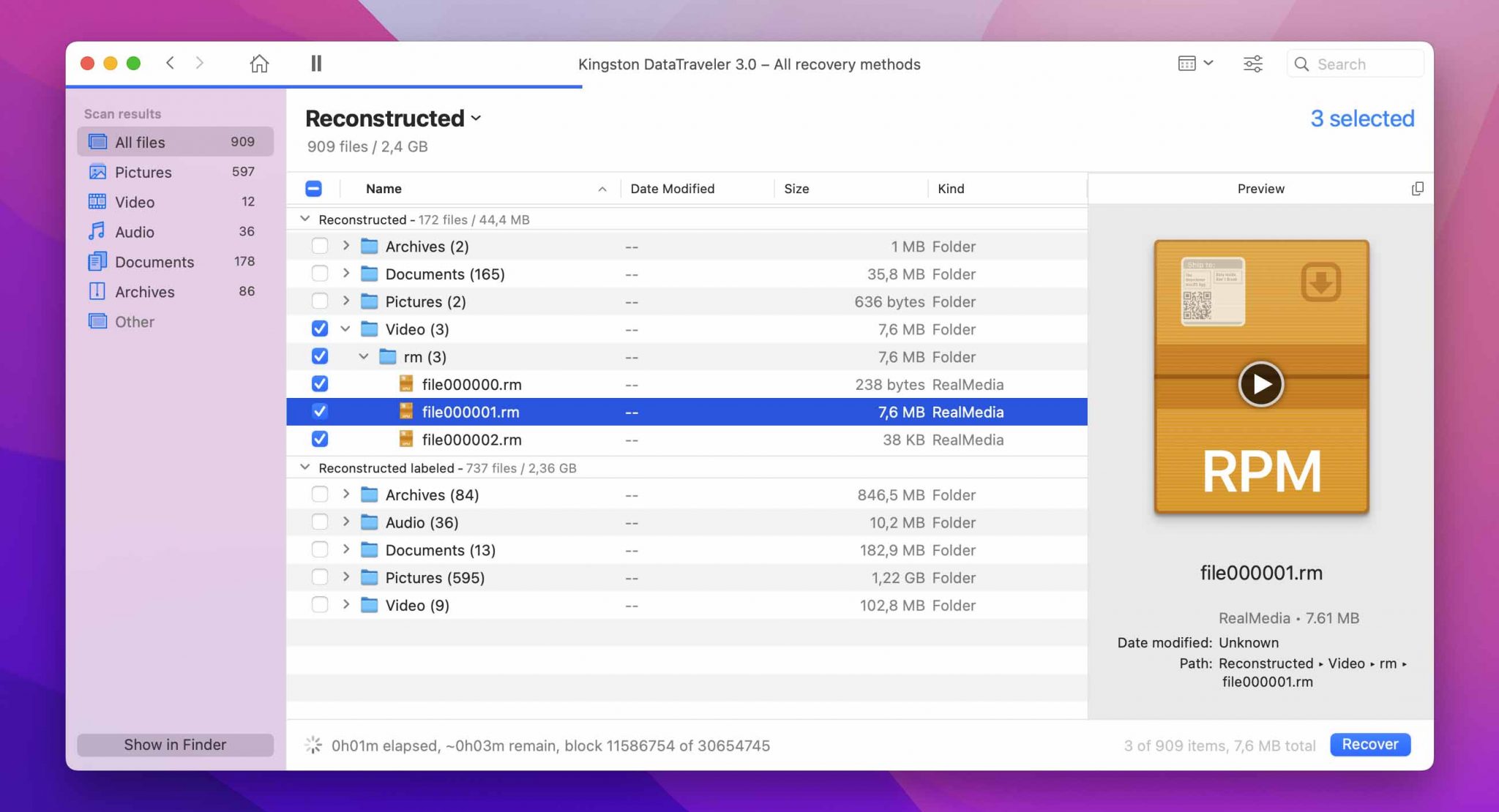
Task: Click the view layout toggle icon
Action: click(1194, 63)
